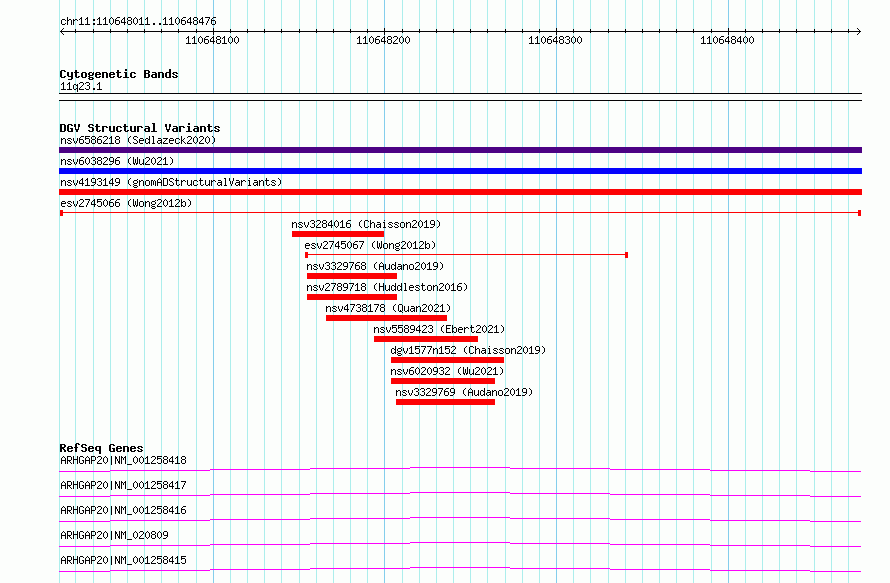This screenshot has height=583, width=890.
Task: Open variant nsv4738178 (Quan2021) label
Action: (388, 308)
